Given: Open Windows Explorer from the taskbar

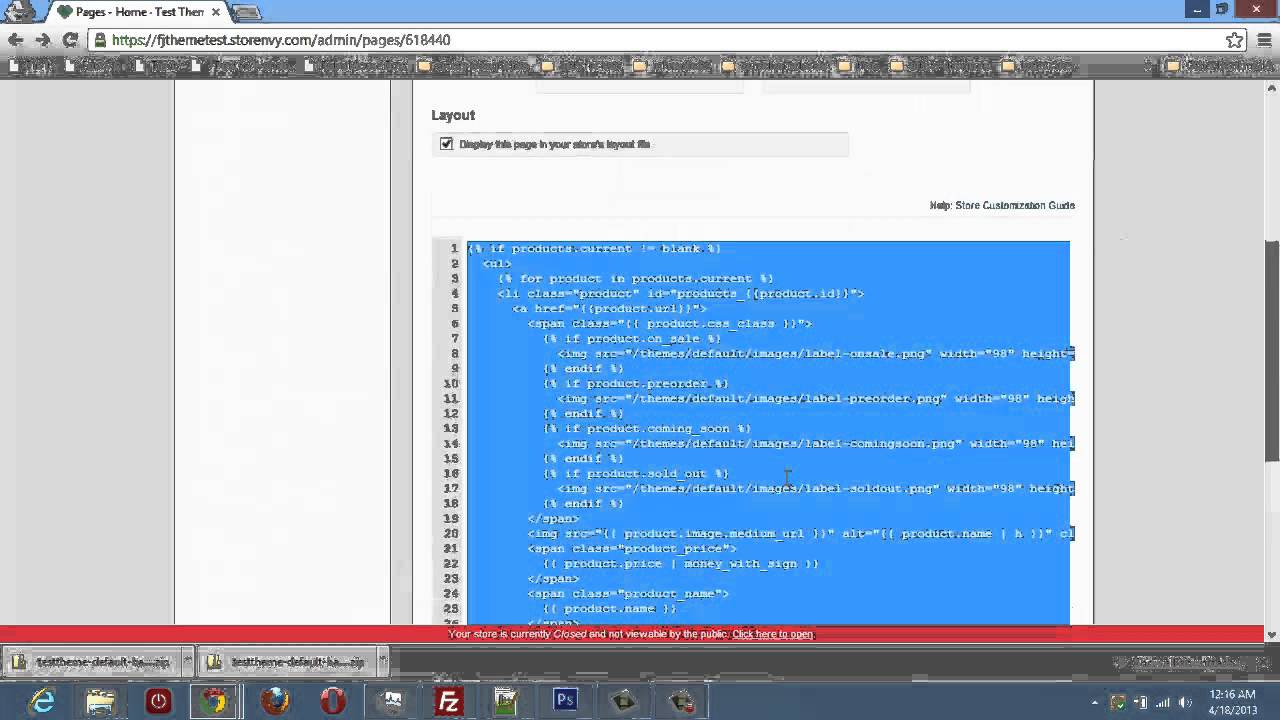Looking at the screenshot, I should [100, 701].
